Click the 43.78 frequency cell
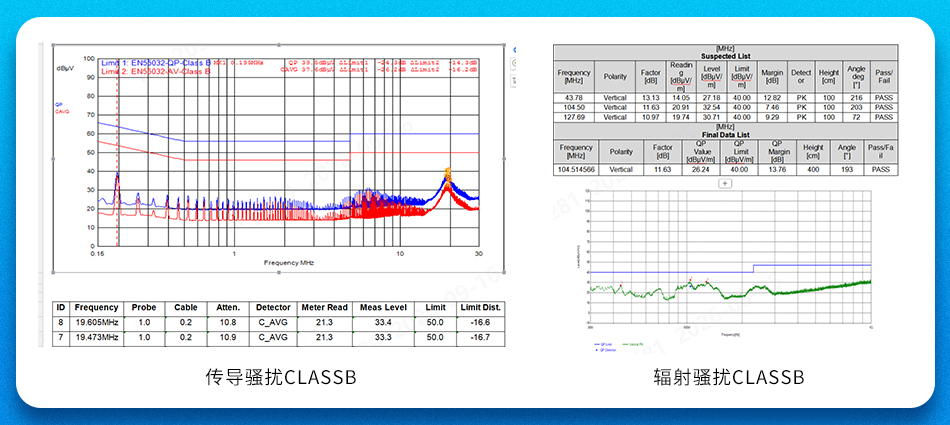Screen dimensions: 950x425 coord(574,98)
